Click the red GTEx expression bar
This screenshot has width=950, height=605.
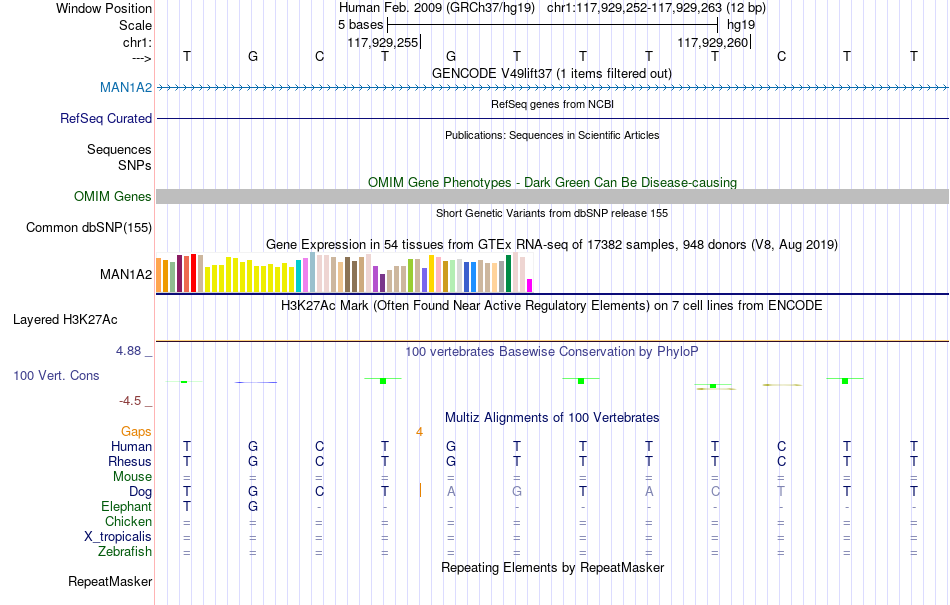coord(193,273)
